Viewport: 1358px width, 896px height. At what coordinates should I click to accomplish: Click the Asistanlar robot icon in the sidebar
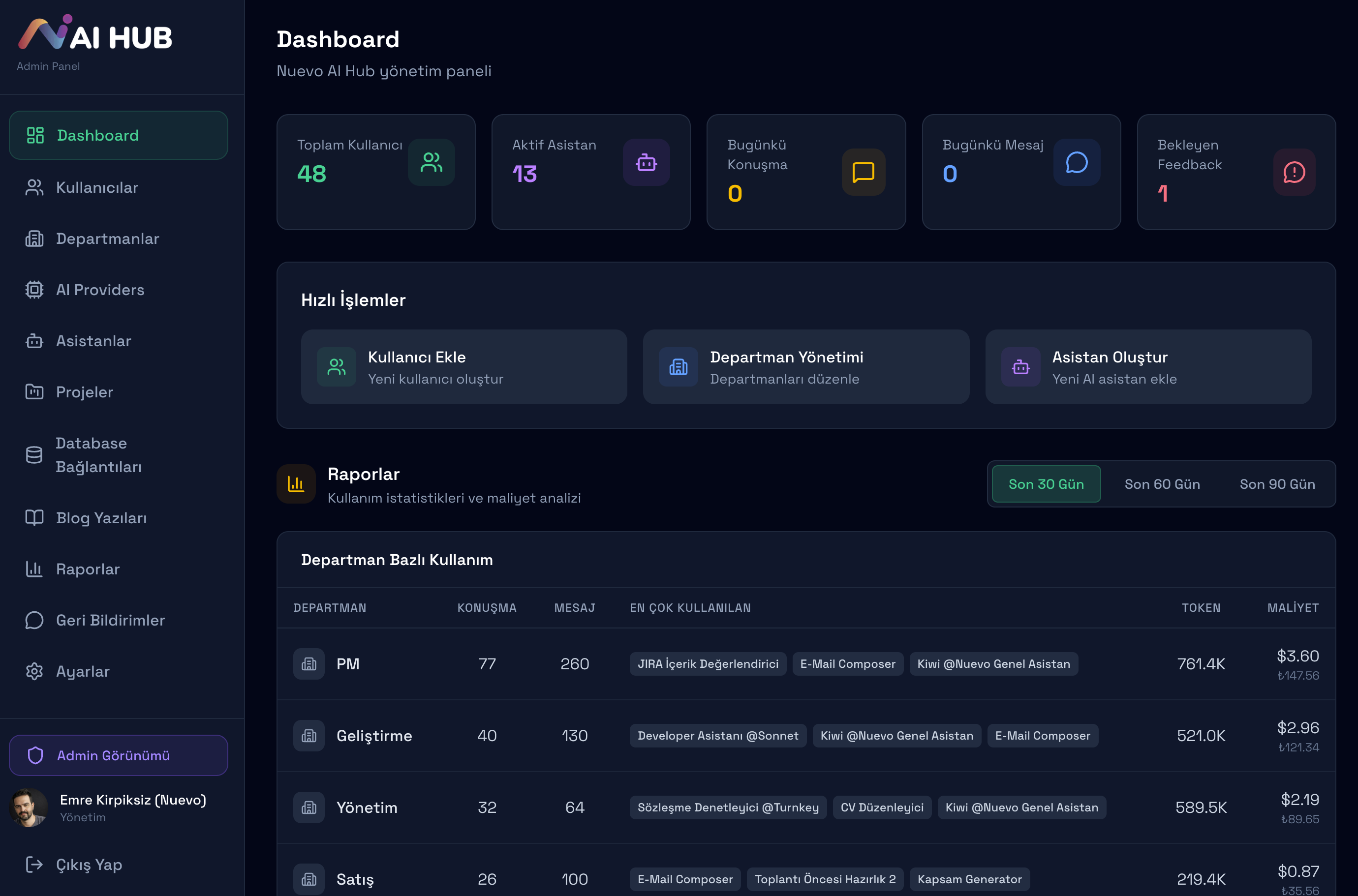tap(34, 341)
